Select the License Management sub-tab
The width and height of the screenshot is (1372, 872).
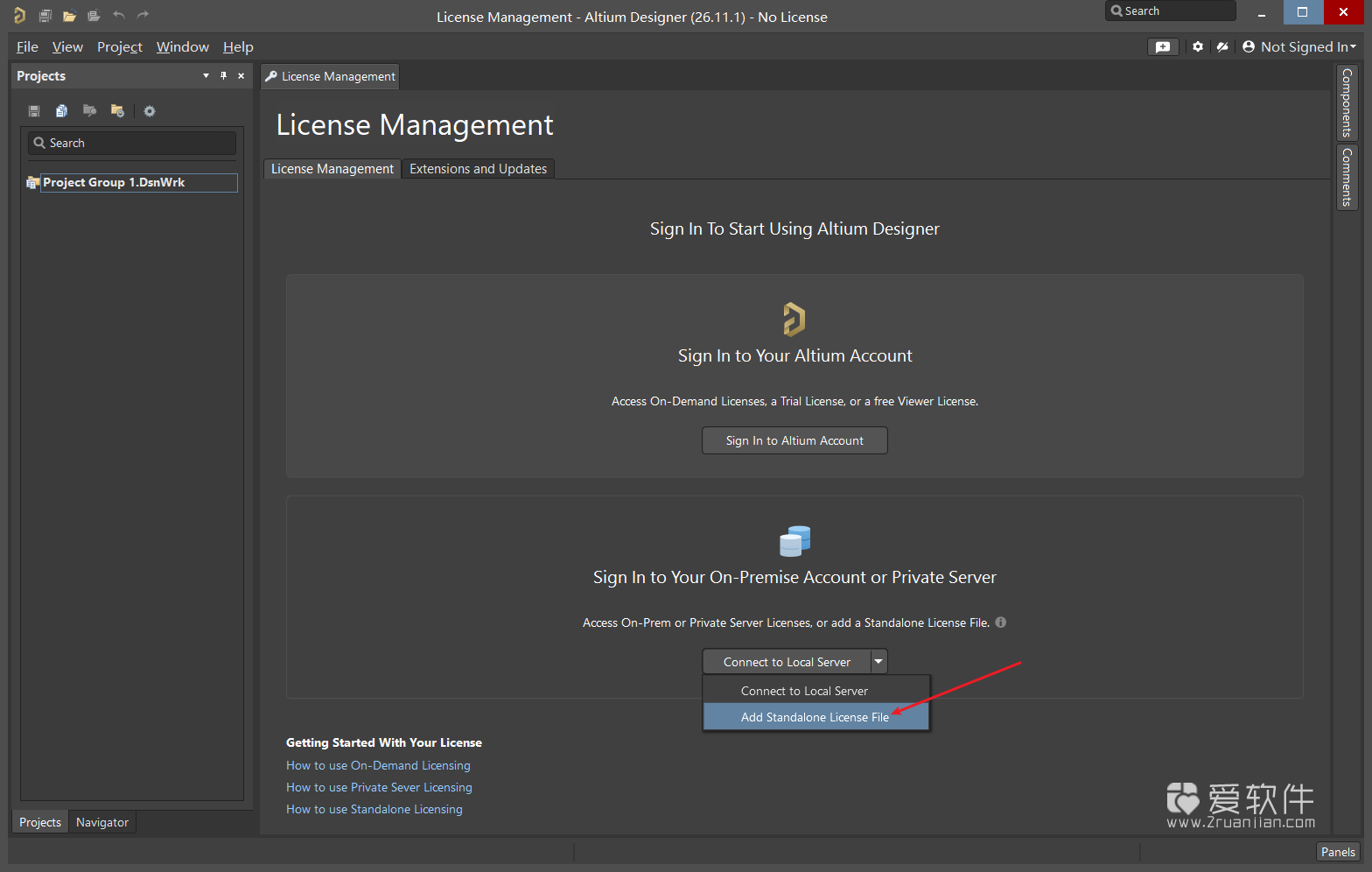(x=332, y=169)
